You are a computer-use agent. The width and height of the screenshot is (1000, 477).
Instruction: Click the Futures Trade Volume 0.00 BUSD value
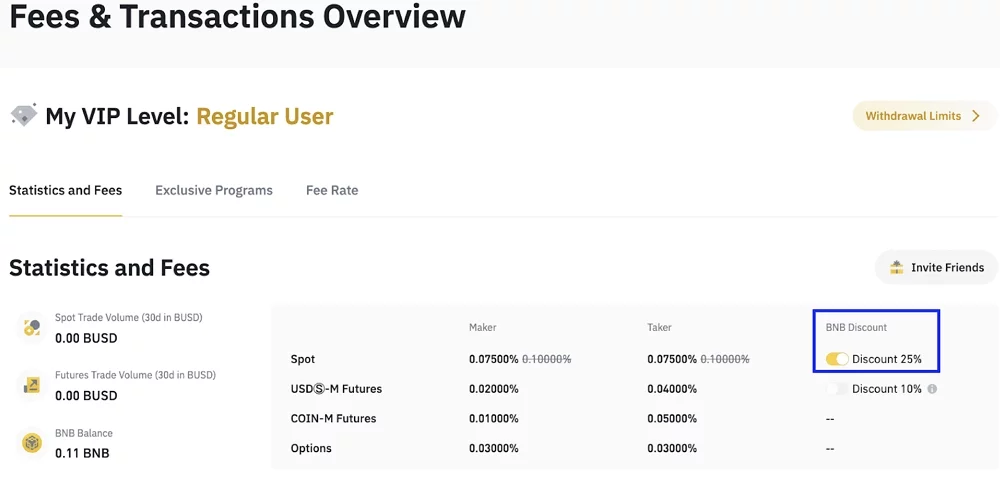point(86,395)
